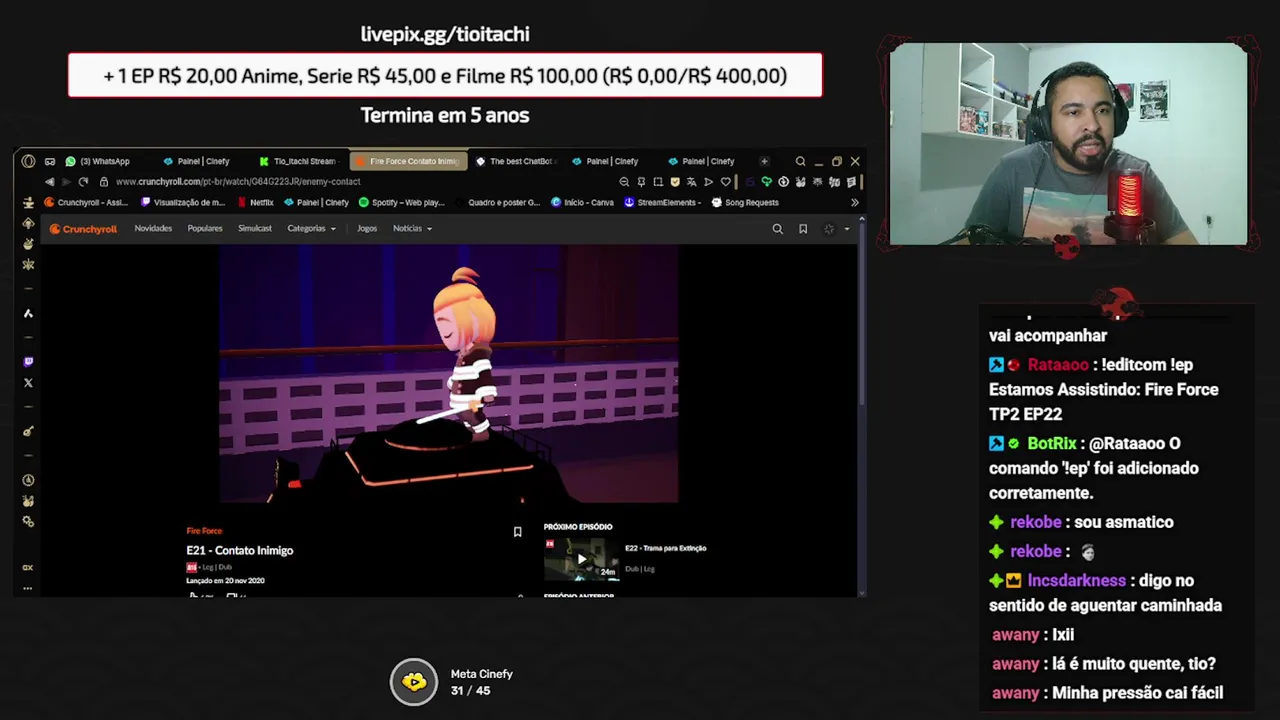1280x720 pixels.
Task: Open the X (Twitter) sidebar panel
Action: pos(28,383)
